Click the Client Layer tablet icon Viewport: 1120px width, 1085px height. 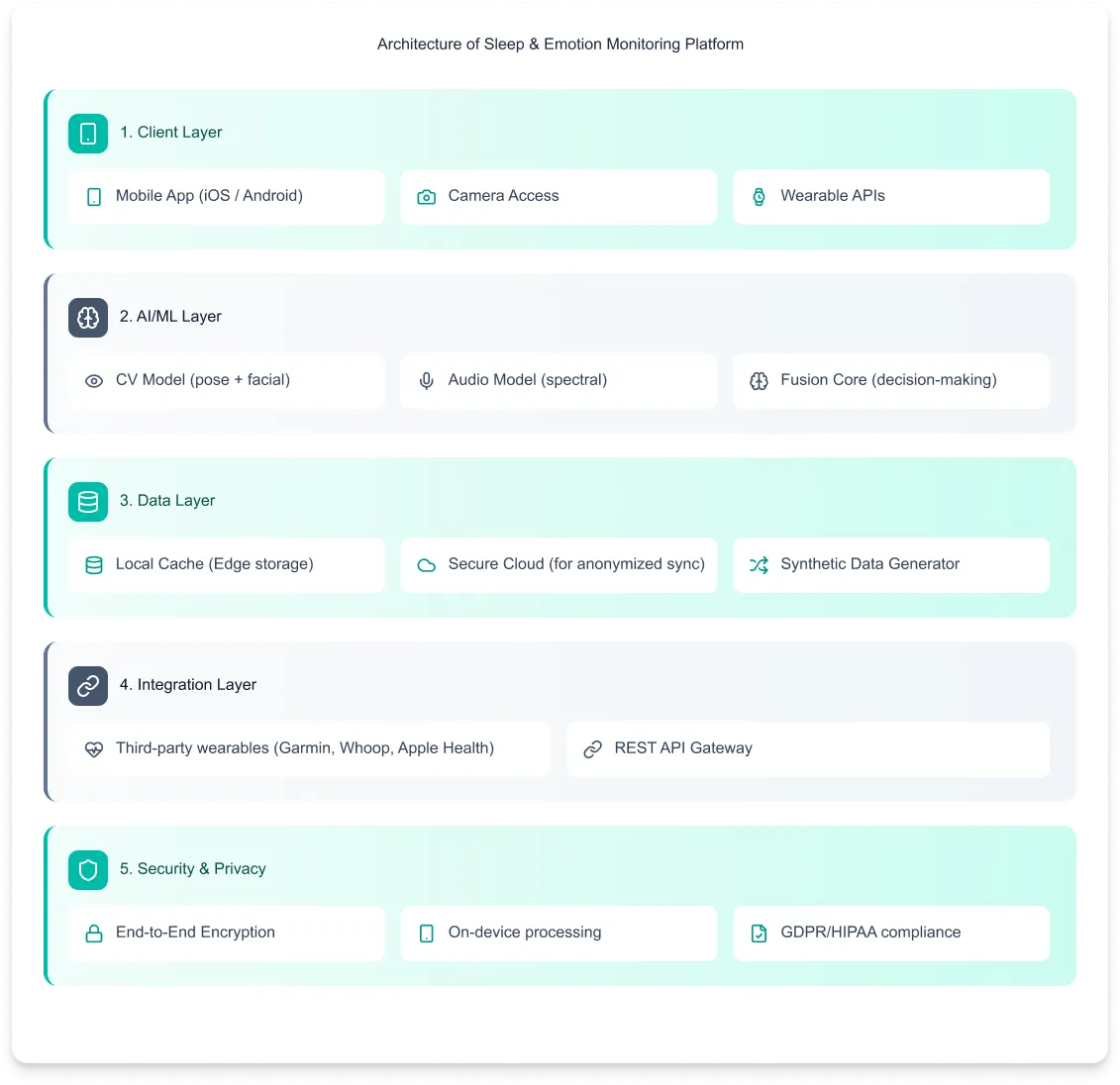88,134
